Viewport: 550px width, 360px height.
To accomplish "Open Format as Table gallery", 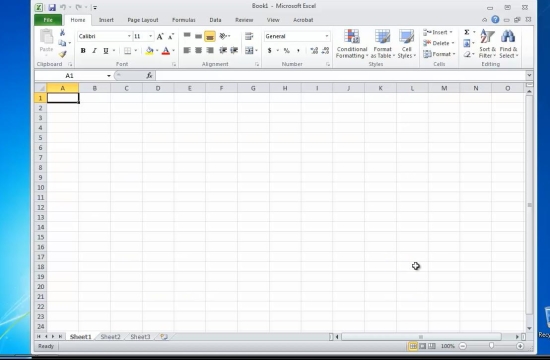I will 382,44.
